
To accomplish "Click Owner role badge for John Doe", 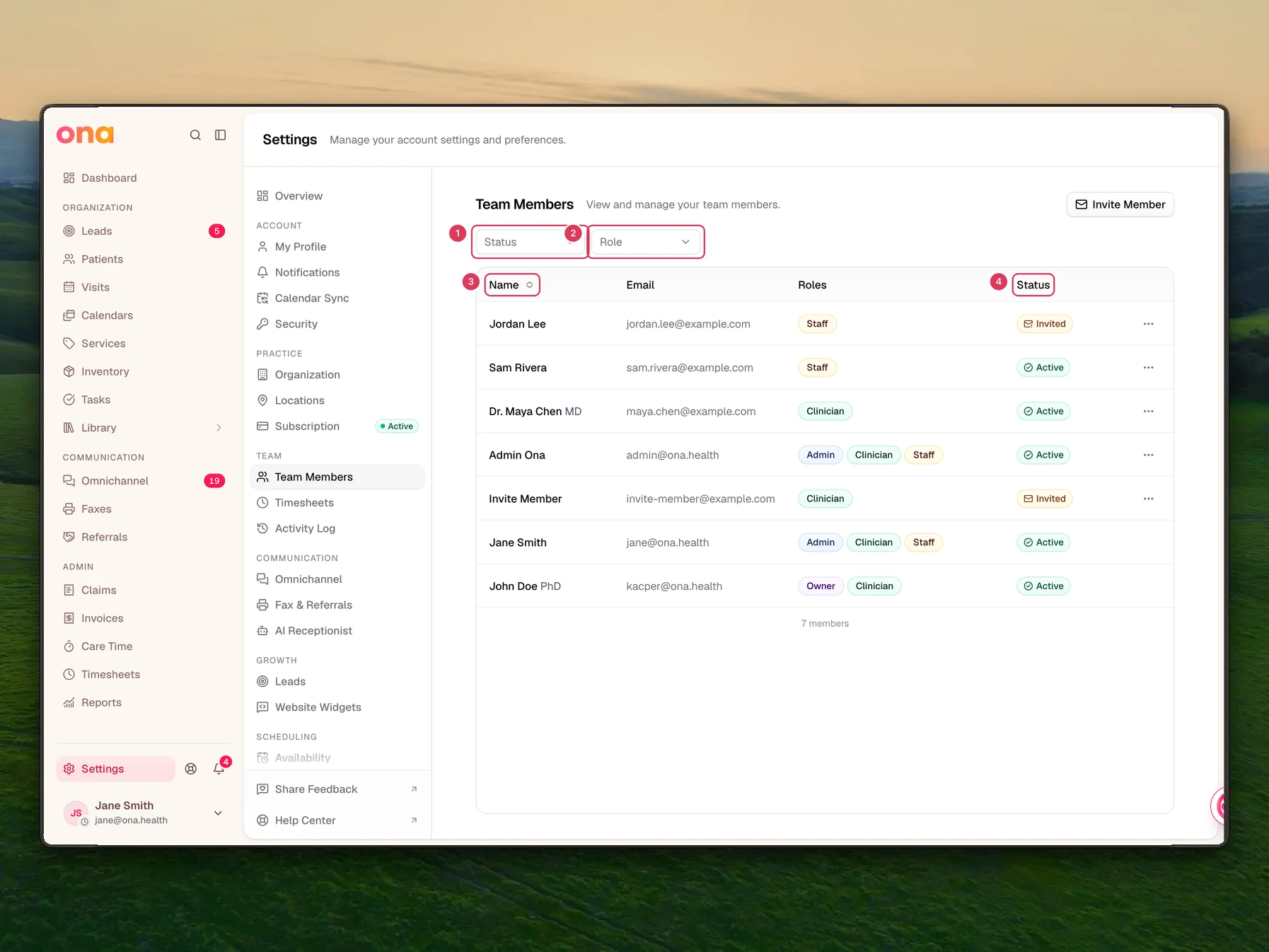I will (821, 586).
